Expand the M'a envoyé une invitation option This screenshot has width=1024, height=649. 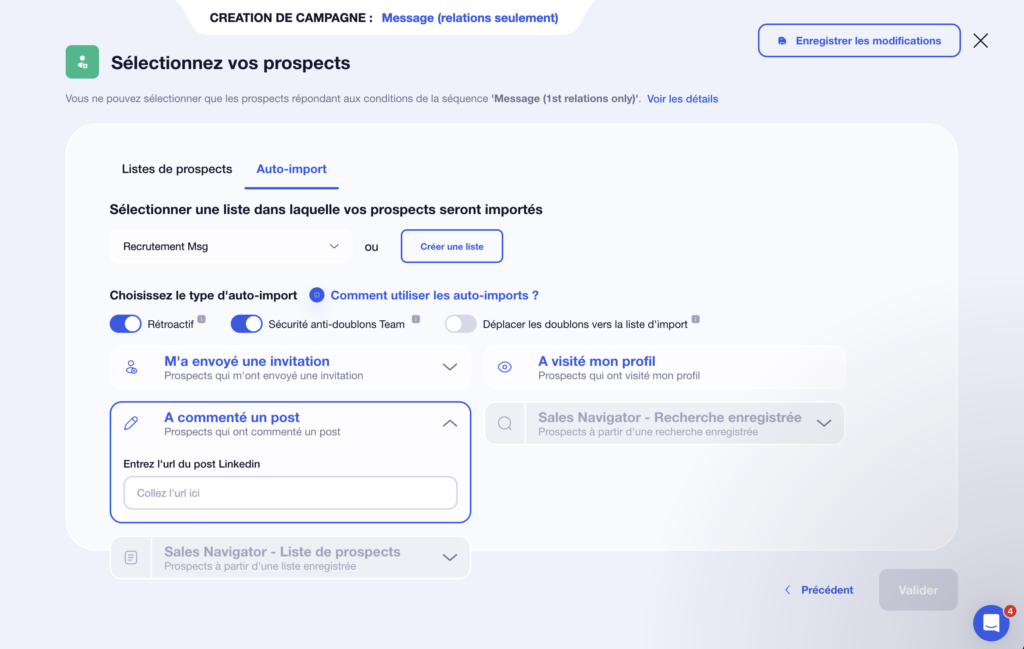click(449, 366)
